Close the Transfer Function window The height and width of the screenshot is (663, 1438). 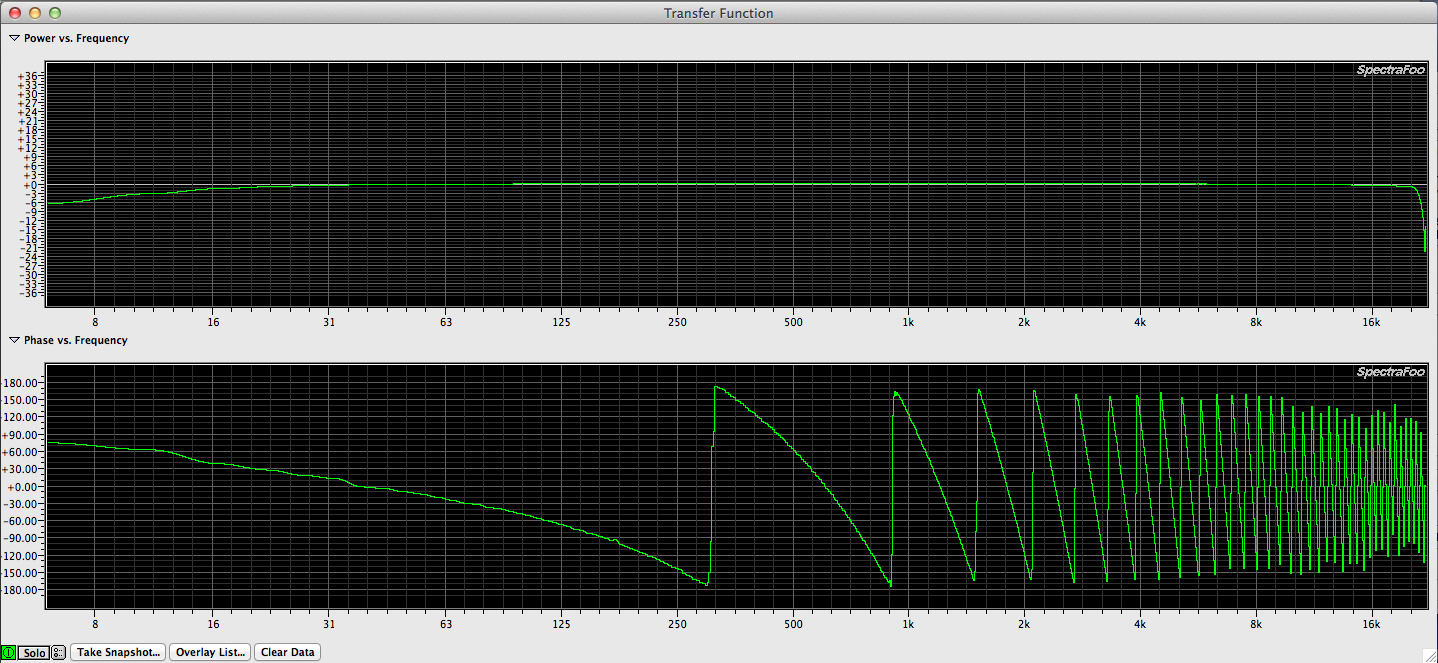click(x=14, y=13)
